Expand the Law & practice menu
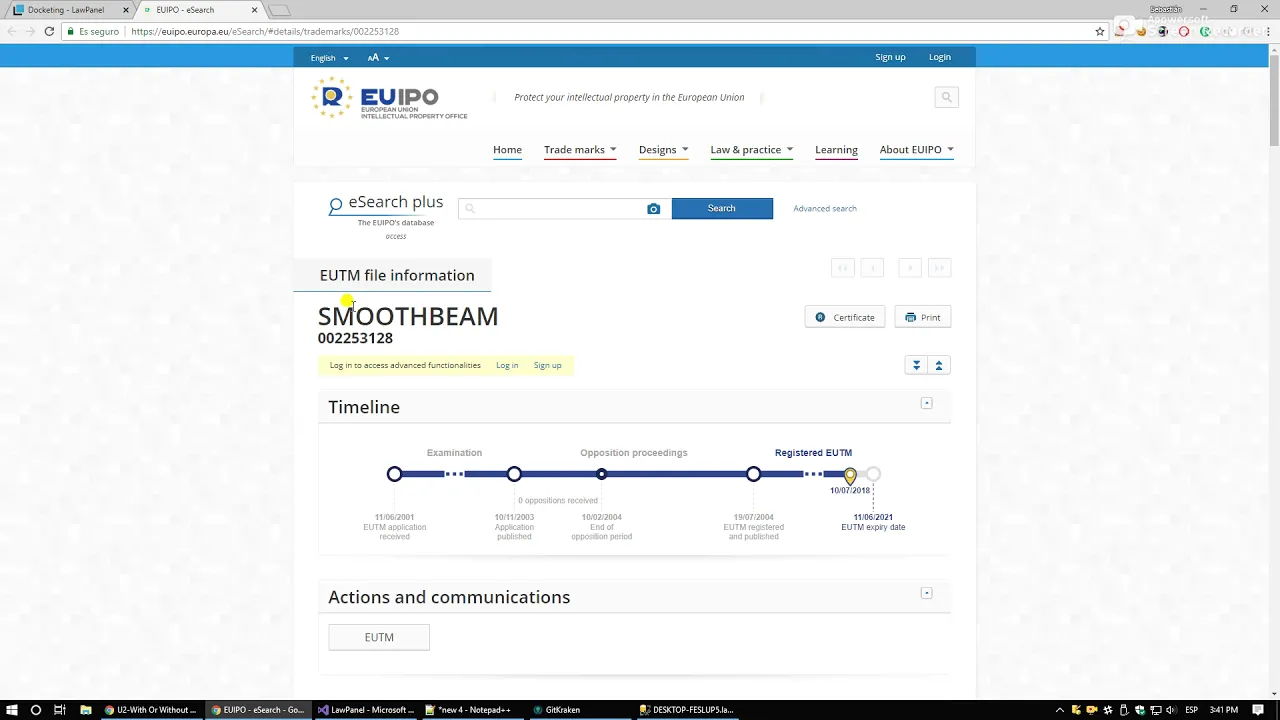Image resolution: width=1280 pixels, height=720 pixels. [751, 150]
